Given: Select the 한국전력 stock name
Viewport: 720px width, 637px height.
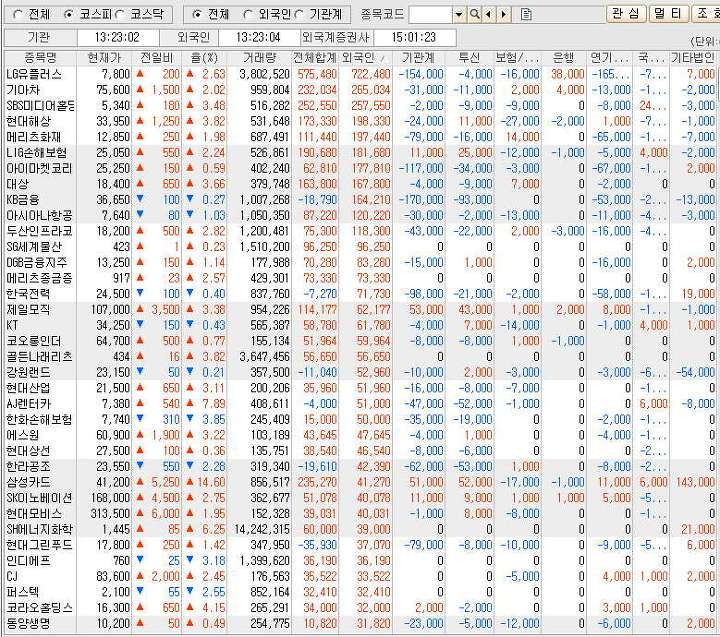Looking at the screenshot, I should 28,294.
